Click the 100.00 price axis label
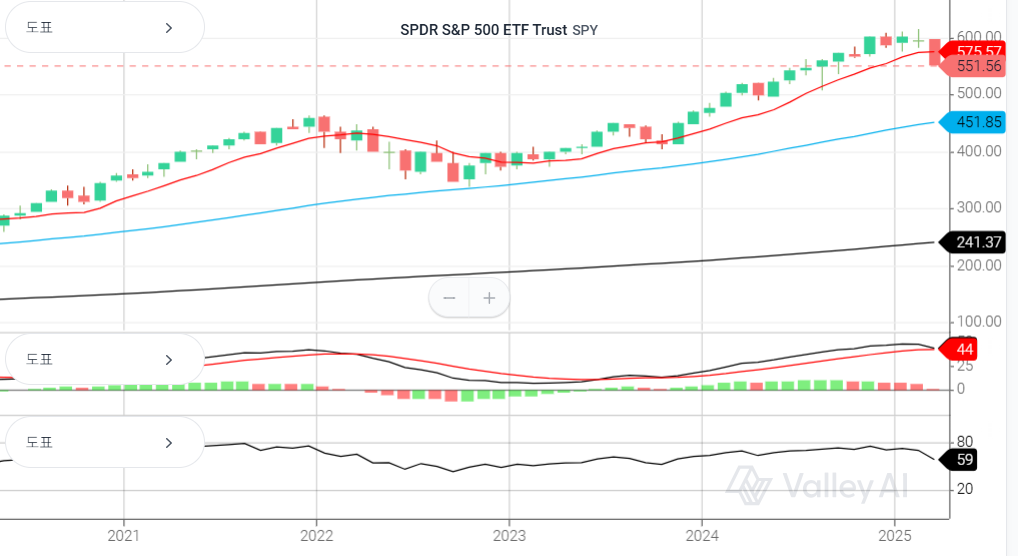Viewport: 1018px width, 556px height. coord(979,322)
